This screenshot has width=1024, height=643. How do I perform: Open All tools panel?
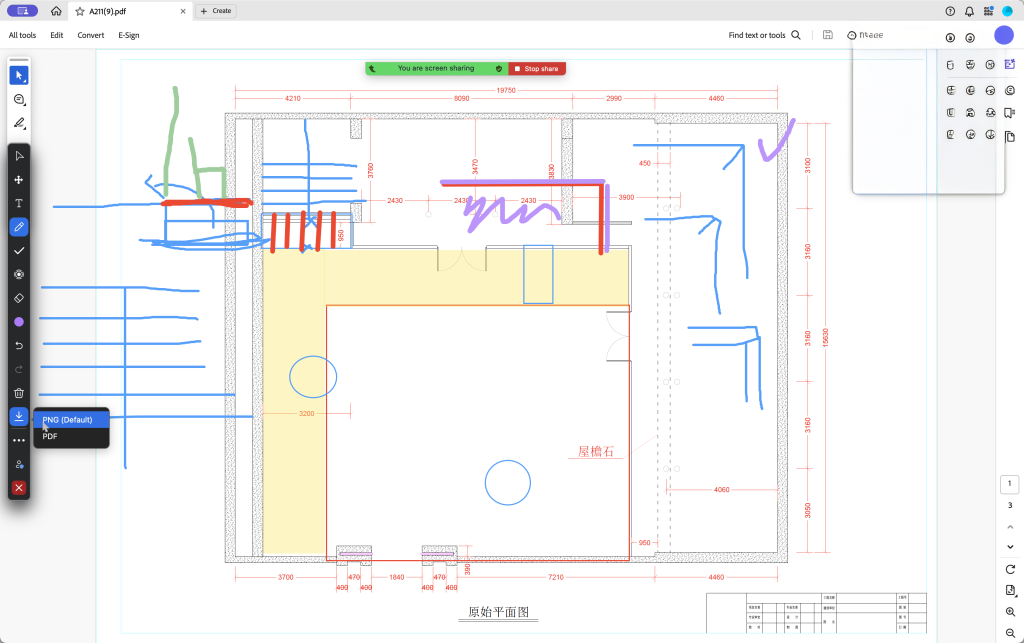pos(22,35)
